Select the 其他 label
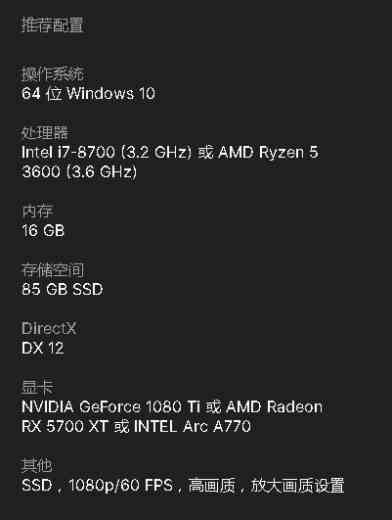The image size is (392, 520). click(37, 465)
